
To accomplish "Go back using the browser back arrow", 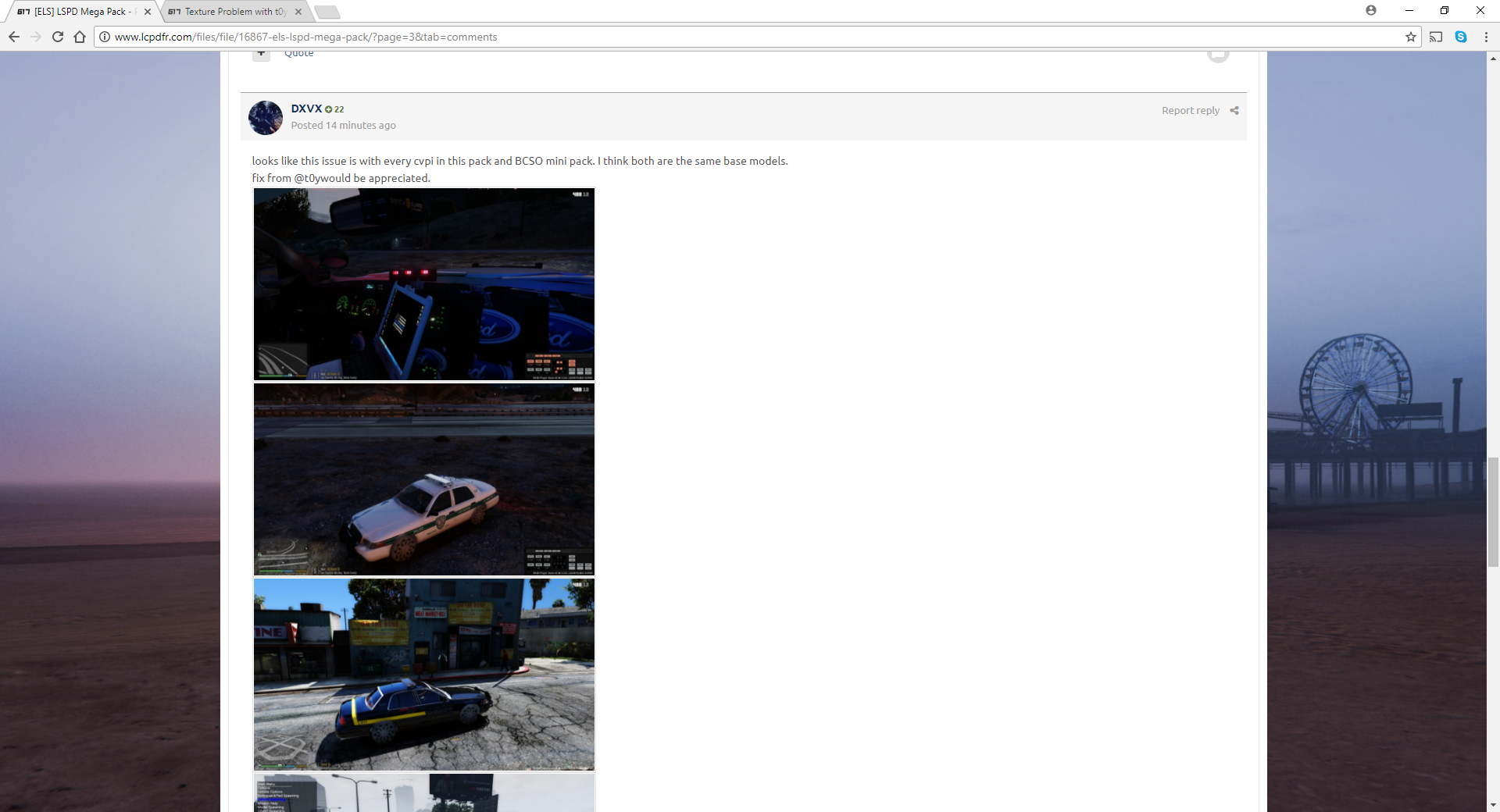I will [x=14, y=37].
